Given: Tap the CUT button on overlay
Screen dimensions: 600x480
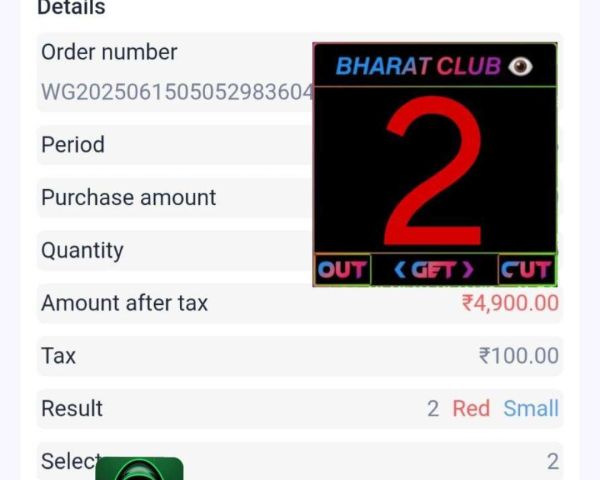Looking at the screenshot, I should coord(527,269).
